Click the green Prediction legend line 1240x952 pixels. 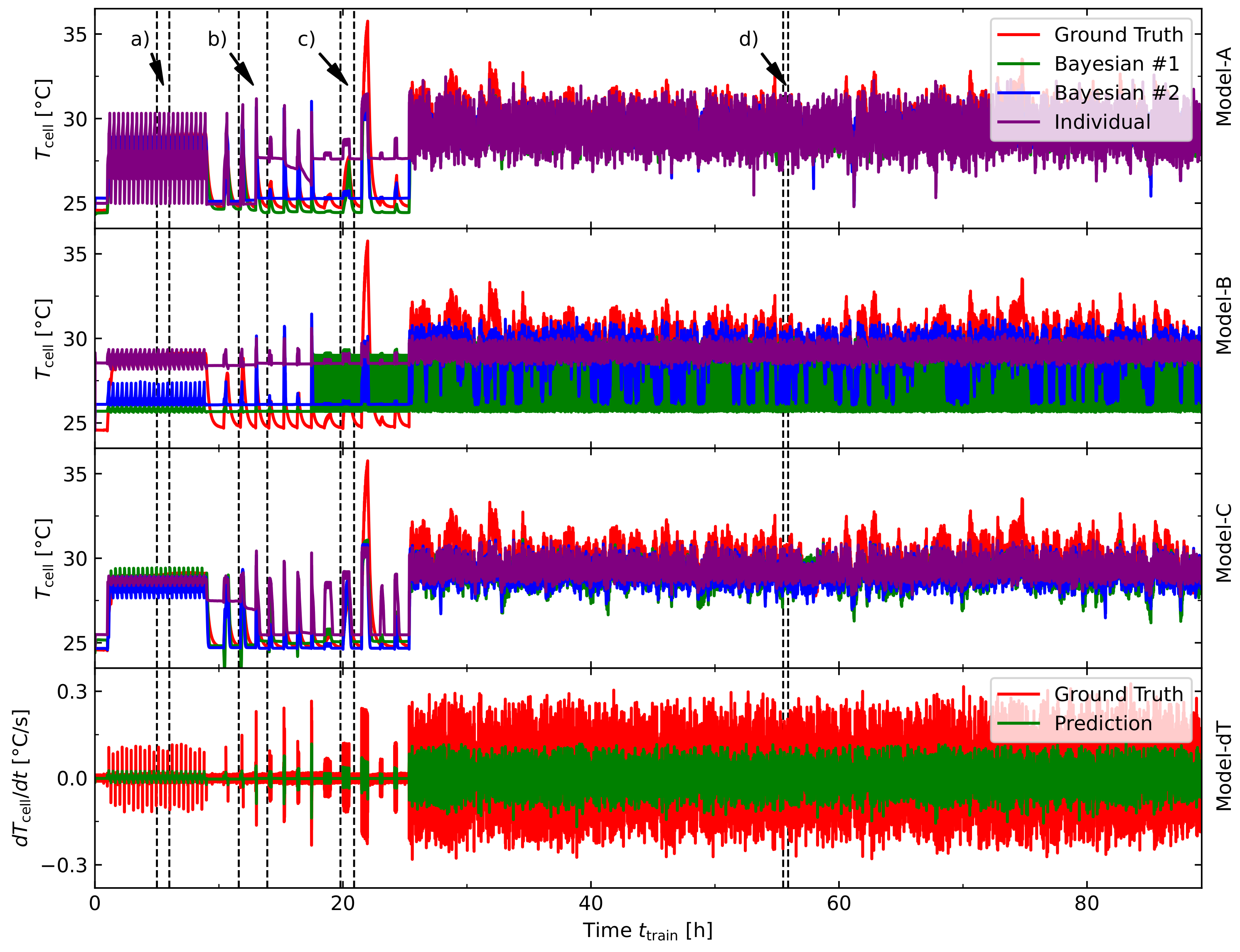[1019, 724]
